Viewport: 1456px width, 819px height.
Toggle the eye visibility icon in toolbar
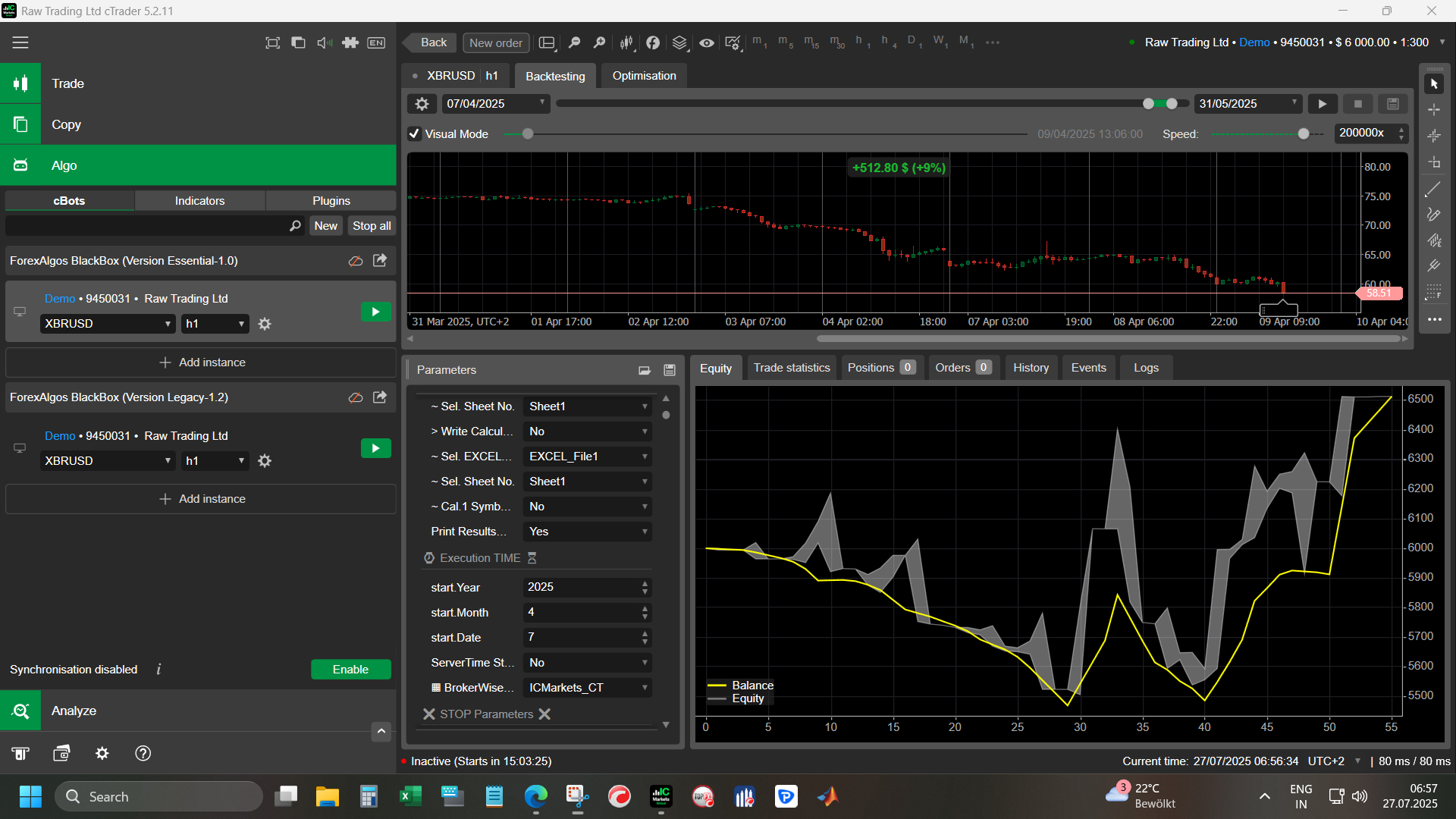pyautogui.click(x=706, y=42)
